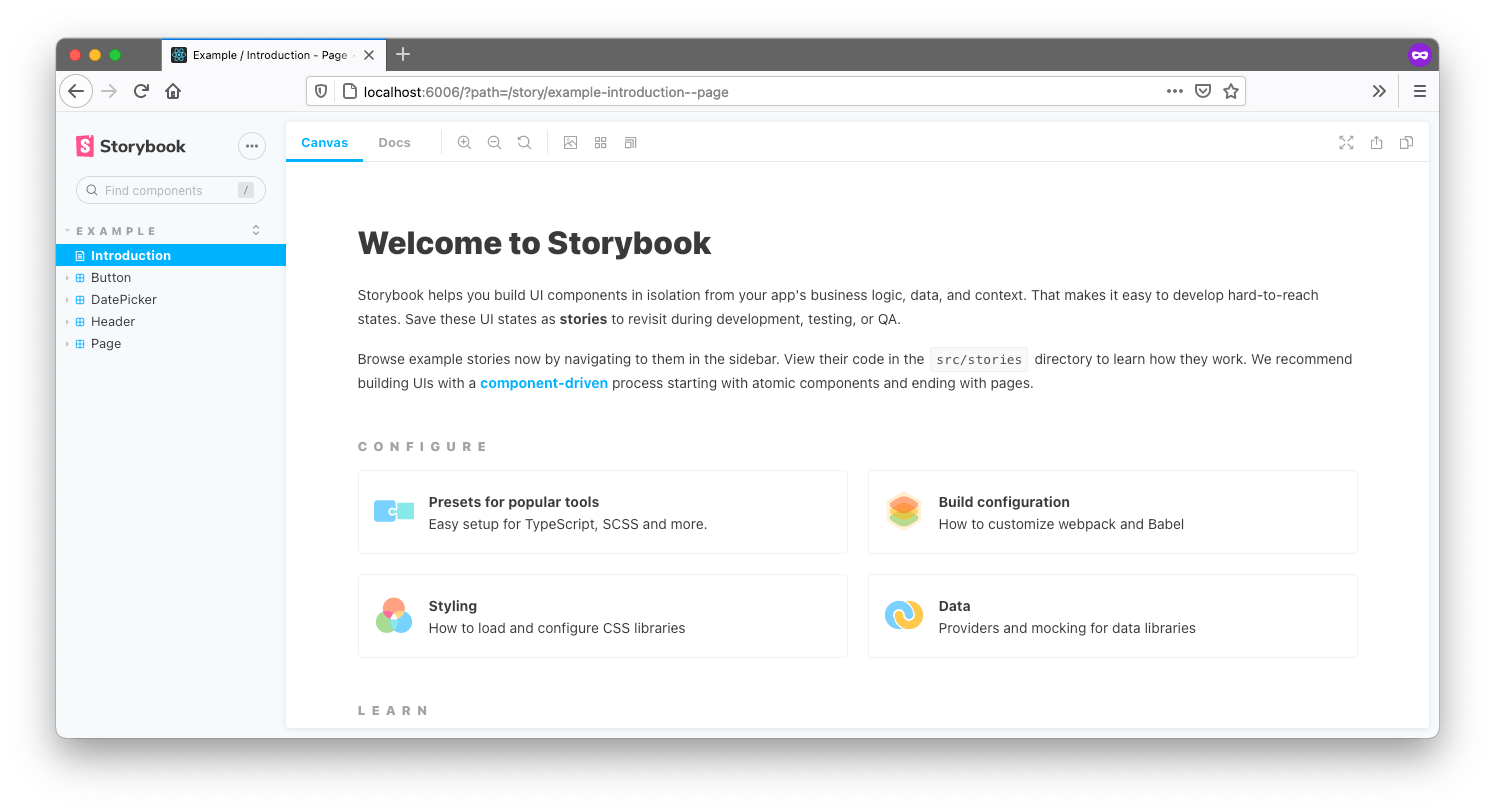This screenshot has width=1495, height=812.
Task: Open the sidebar ellipsis menu button
Action: click(x=252, y=146)
